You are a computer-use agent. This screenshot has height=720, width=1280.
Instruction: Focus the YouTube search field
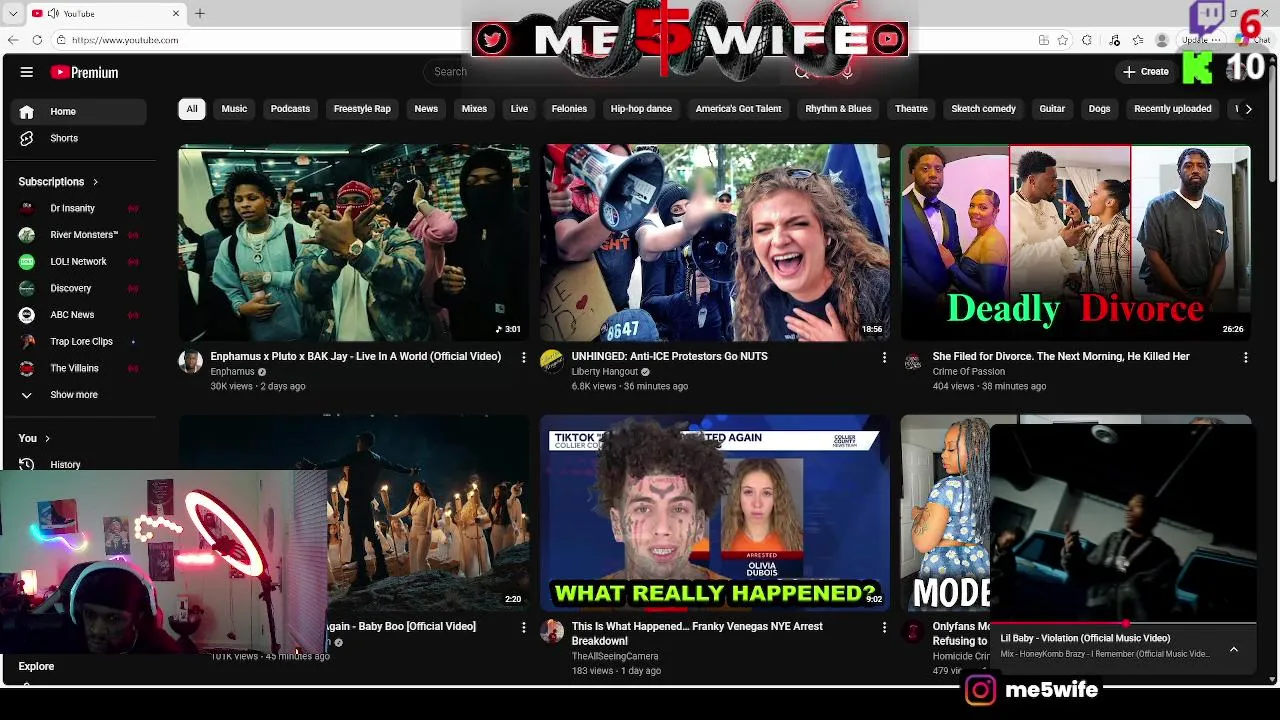(x=600, y=72)
